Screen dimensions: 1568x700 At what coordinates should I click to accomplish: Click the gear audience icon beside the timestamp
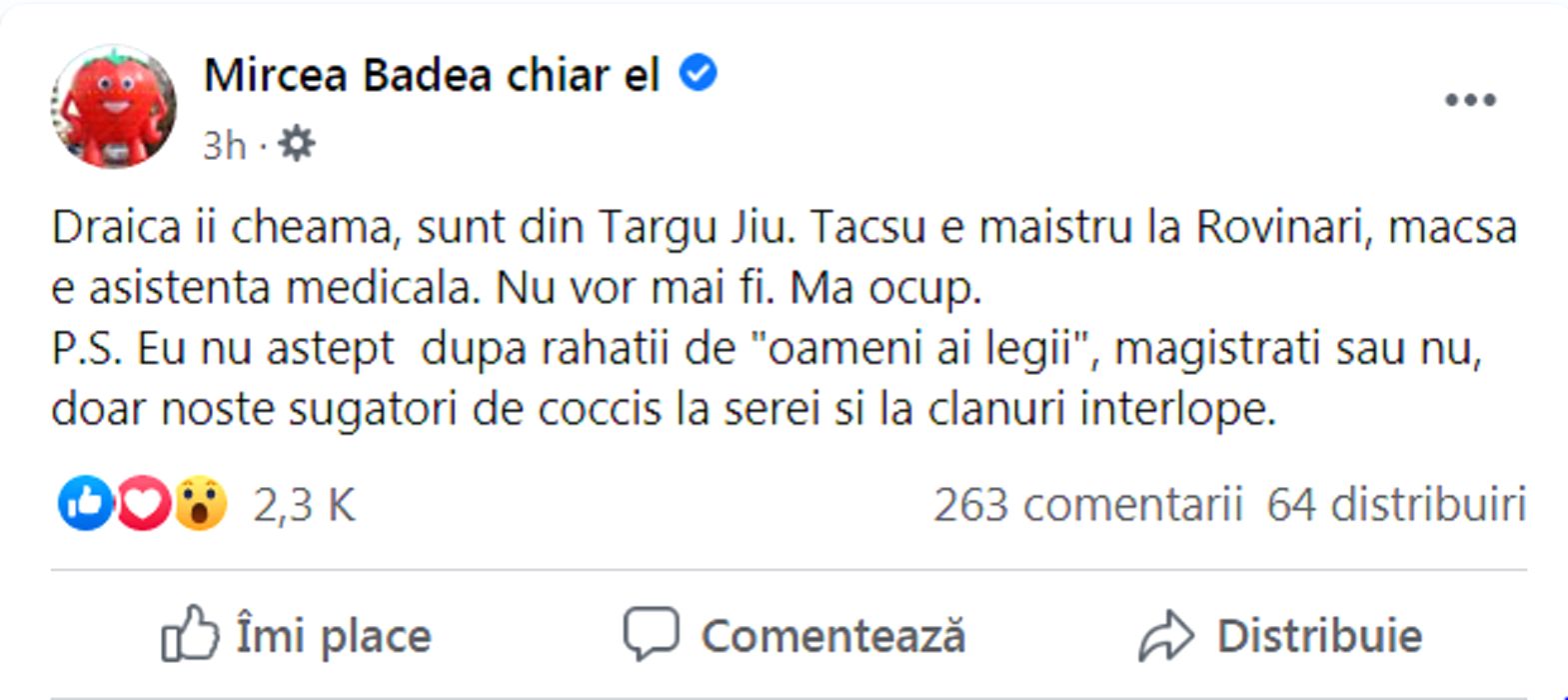[296, 144]
